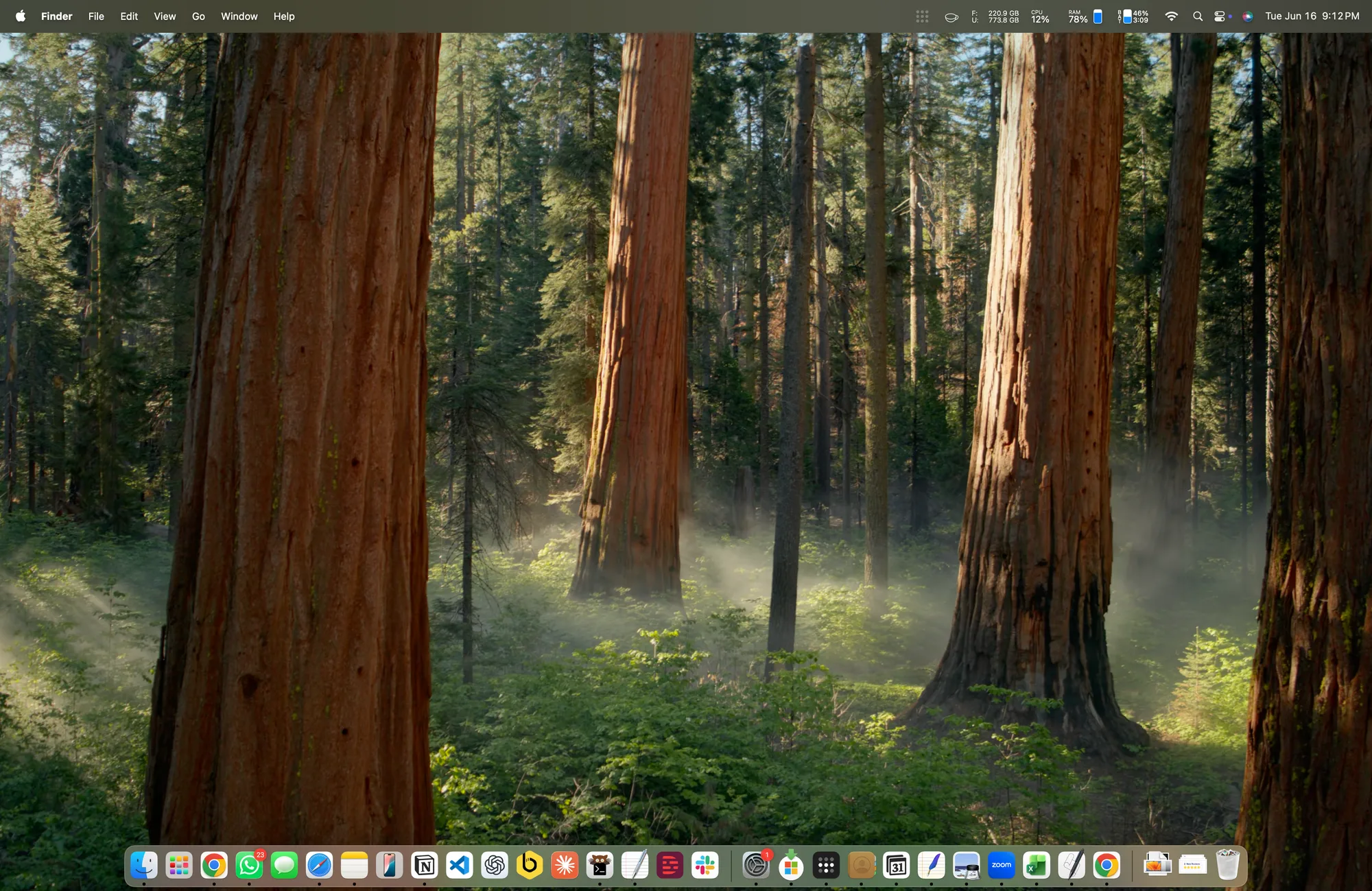Screen dimensions: 1372x891
Task: Open the File menu
Action: click(96, 16)
